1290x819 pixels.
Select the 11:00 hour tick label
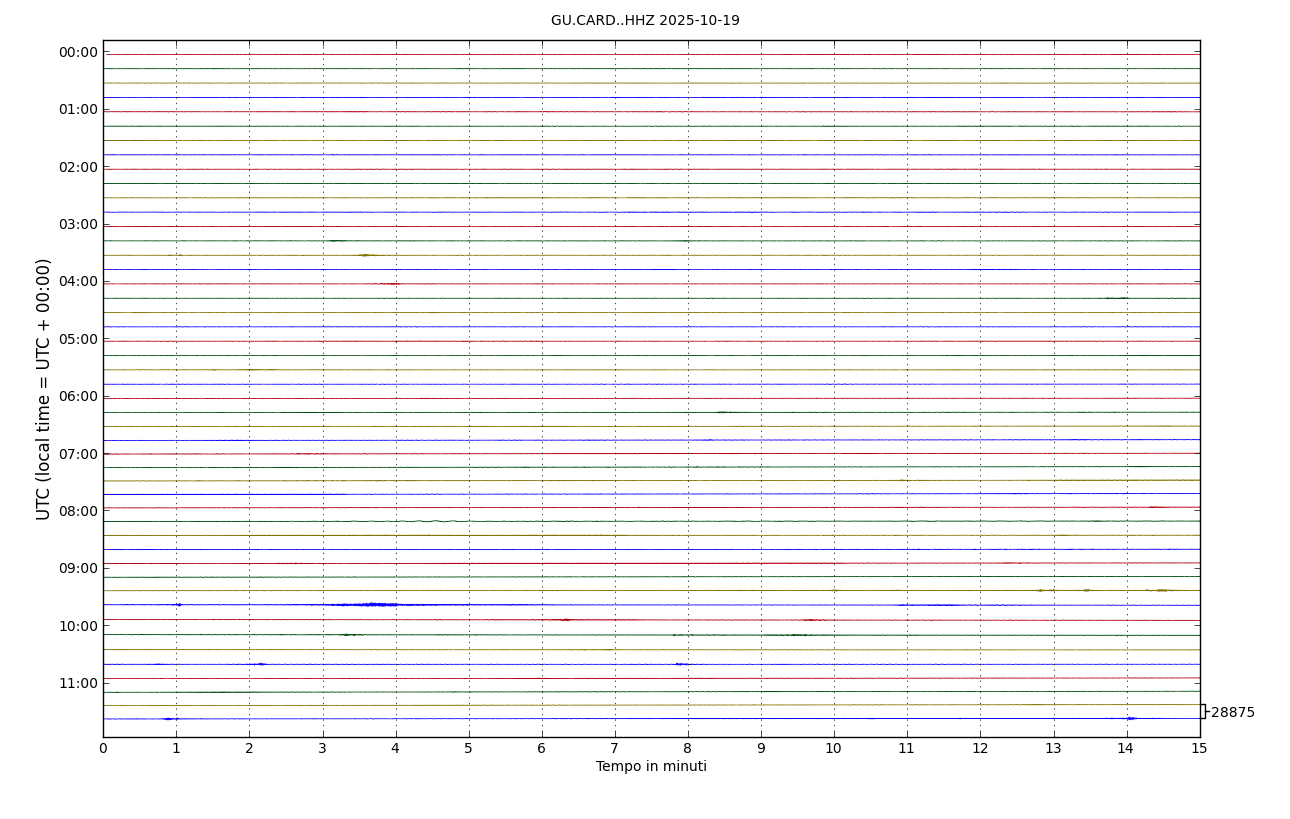click(x=78, y=684)
